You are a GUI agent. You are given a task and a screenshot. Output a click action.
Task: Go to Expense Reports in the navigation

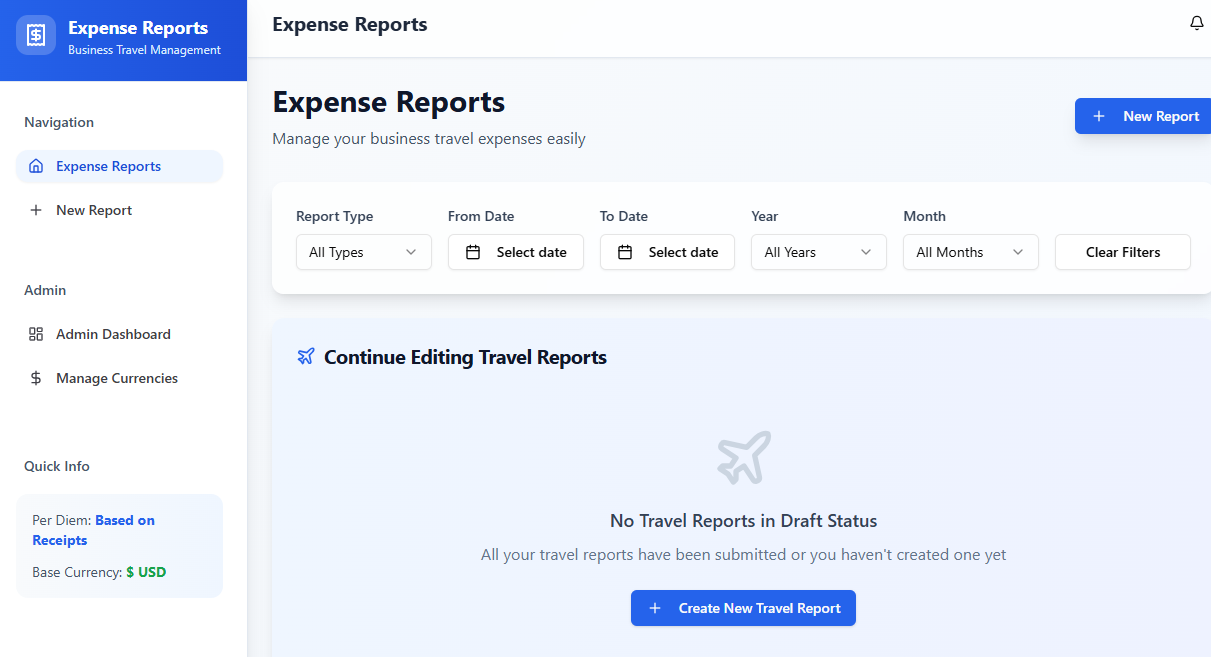click(119, 166)
